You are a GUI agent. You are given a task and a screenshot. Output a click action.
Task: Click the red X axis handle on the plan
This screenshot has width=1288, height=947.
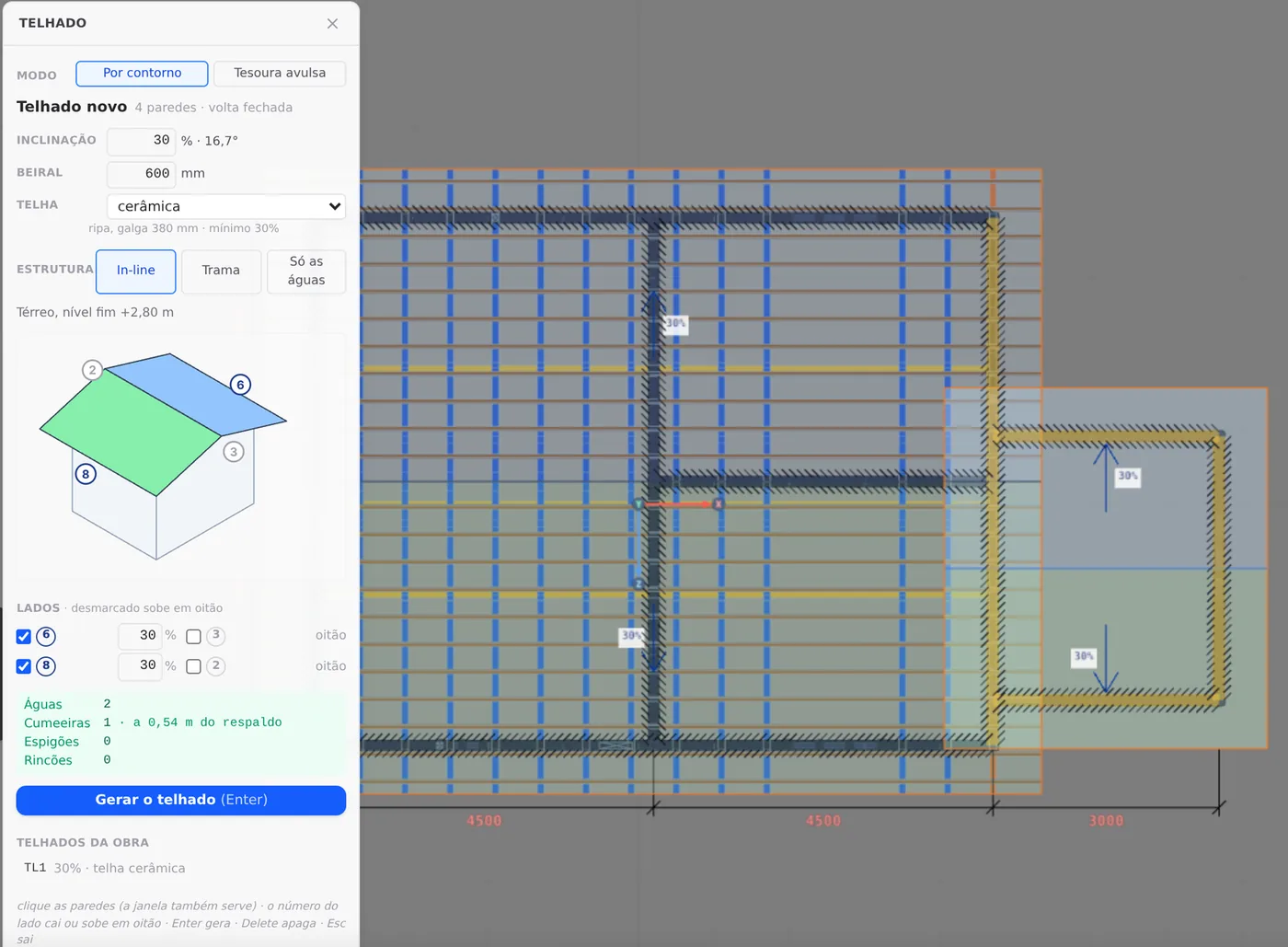718,504
